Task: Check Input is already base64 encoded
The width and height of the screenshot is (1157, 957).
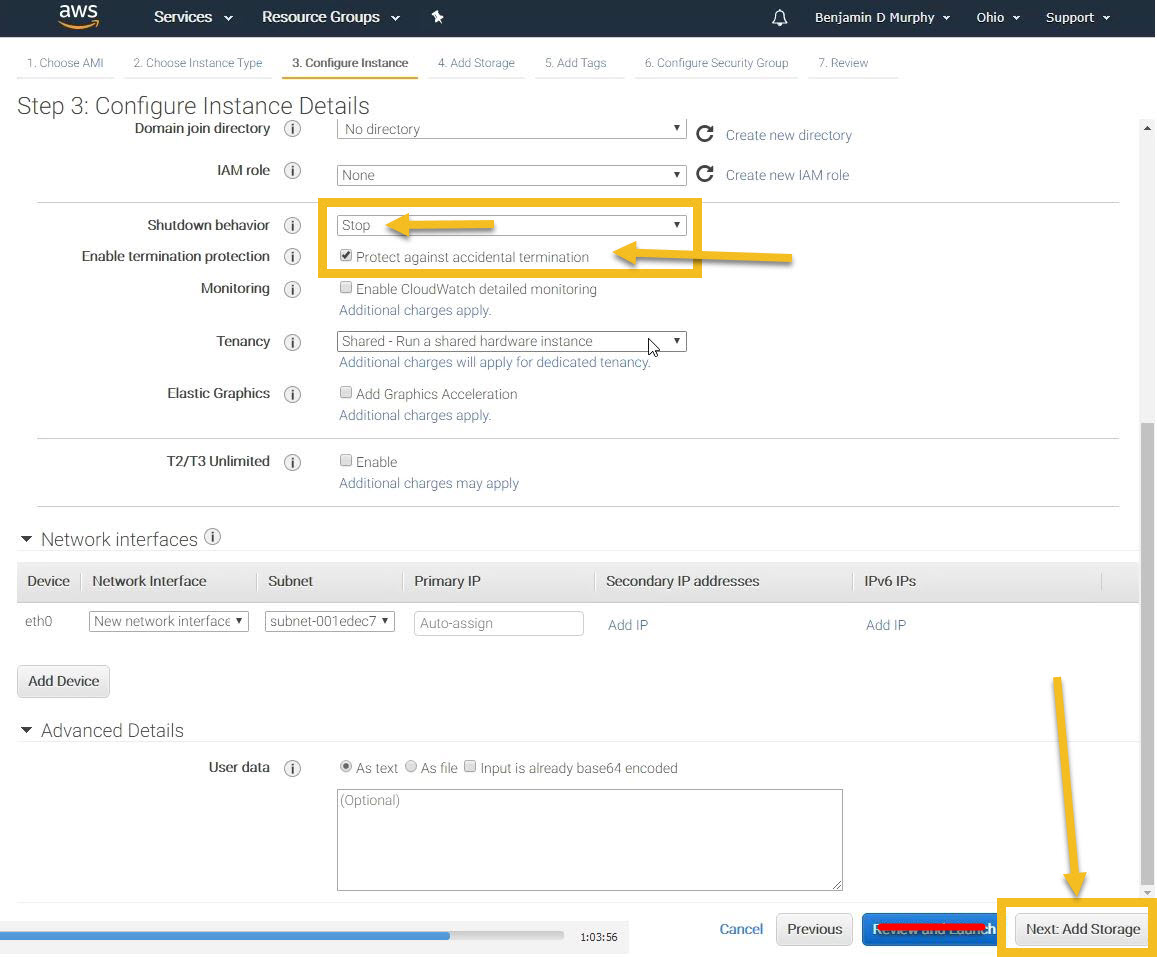Action: [470, 767]
